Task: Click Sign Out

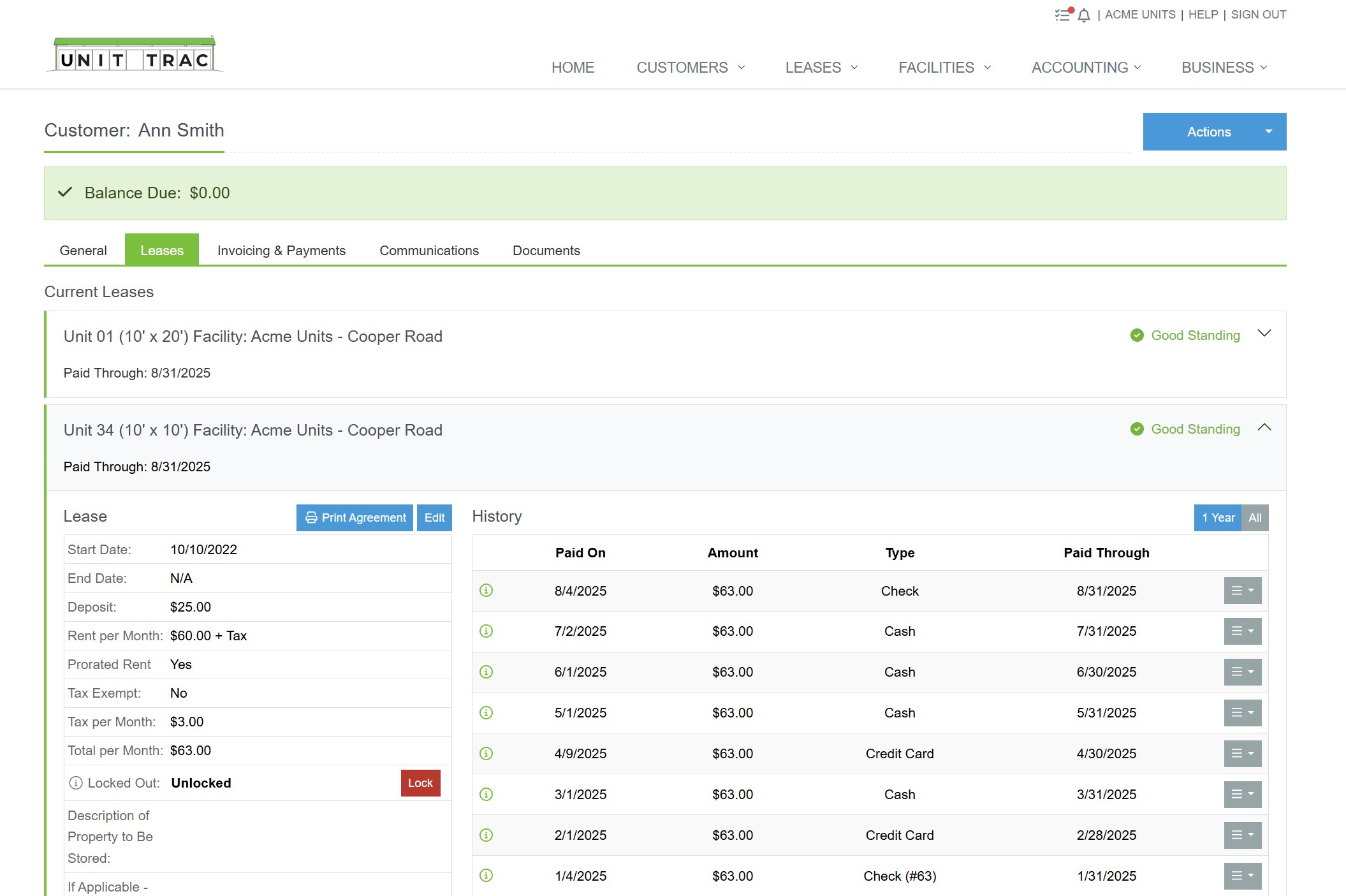Action: pyautogui.click(x=1258, y=15)
